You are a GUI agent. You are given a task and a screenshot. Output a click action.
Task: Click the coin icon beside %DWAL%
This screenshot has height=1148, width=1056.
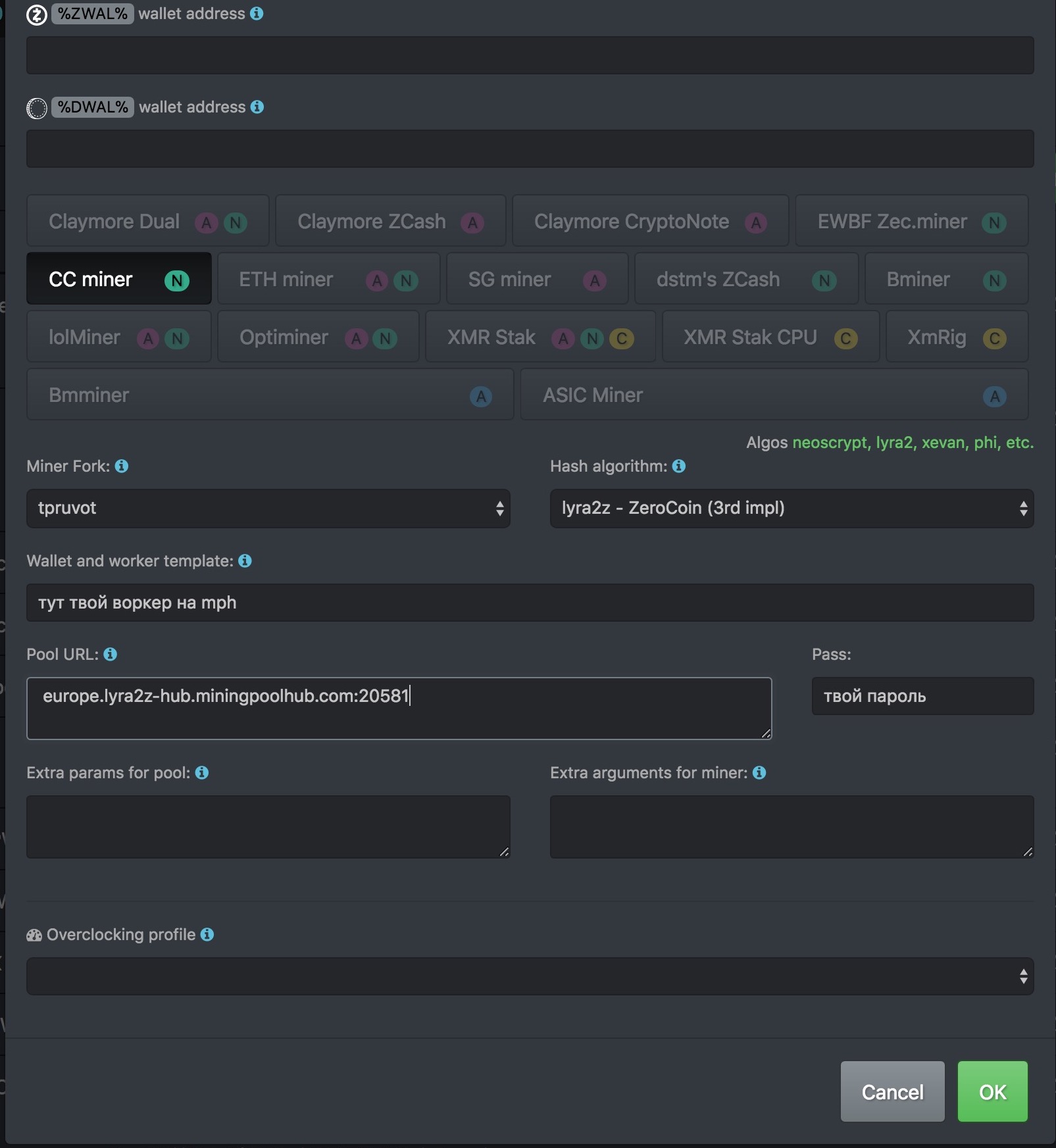click(37, 108)
